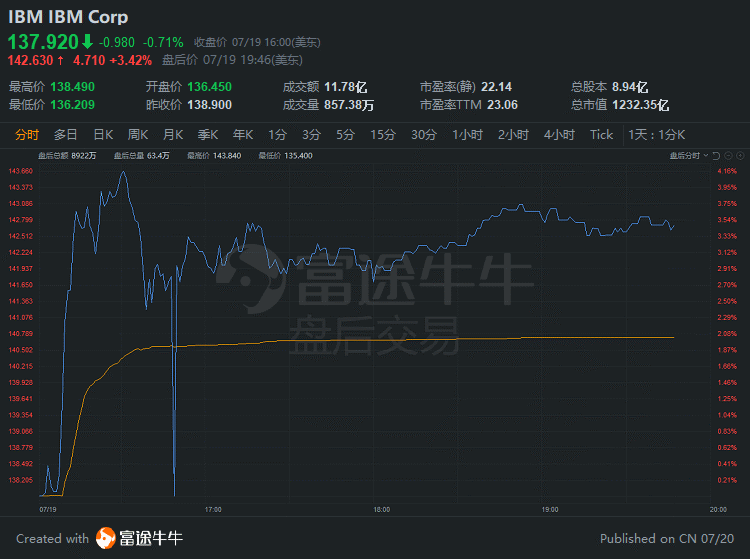
Task: Click the 市盈率(静) value 22.14
Action: tap(496, 87)
